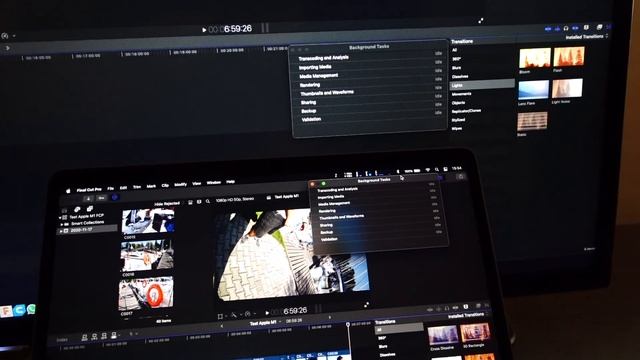
Task: Open Installed Transitions dropdown on external monitor
Action: 587,37
